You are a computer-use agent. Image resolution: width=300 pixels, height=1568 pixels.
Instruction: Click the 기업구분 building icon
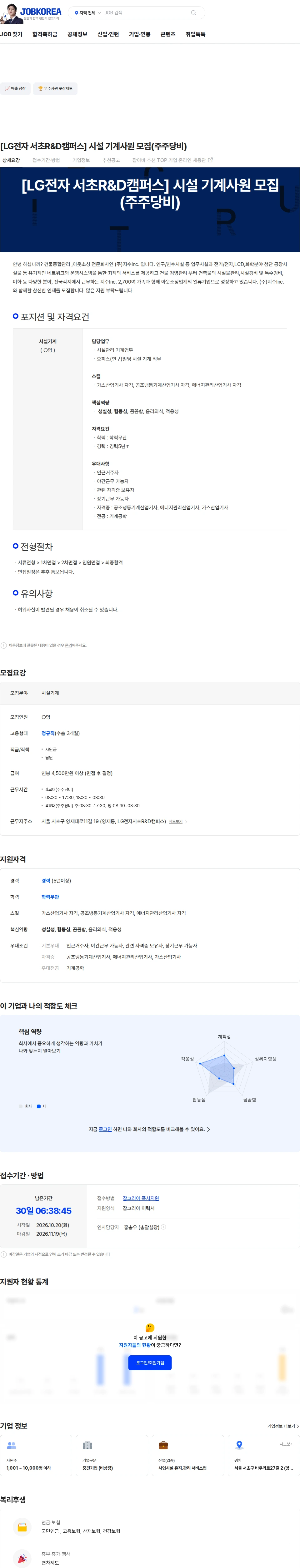[x=87, y=1445]
